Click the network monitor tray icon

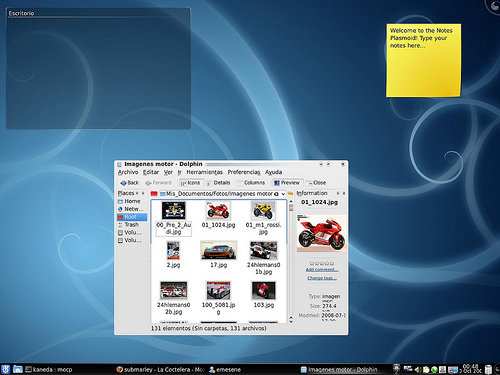[x=408, y=369]
